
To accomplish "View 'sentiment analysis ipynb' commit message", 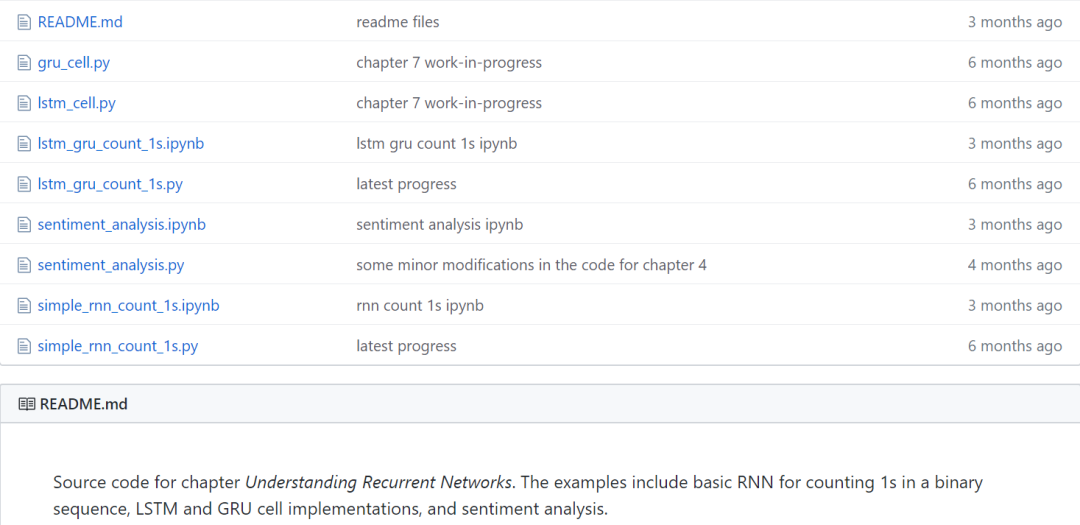I will [439, 224].
